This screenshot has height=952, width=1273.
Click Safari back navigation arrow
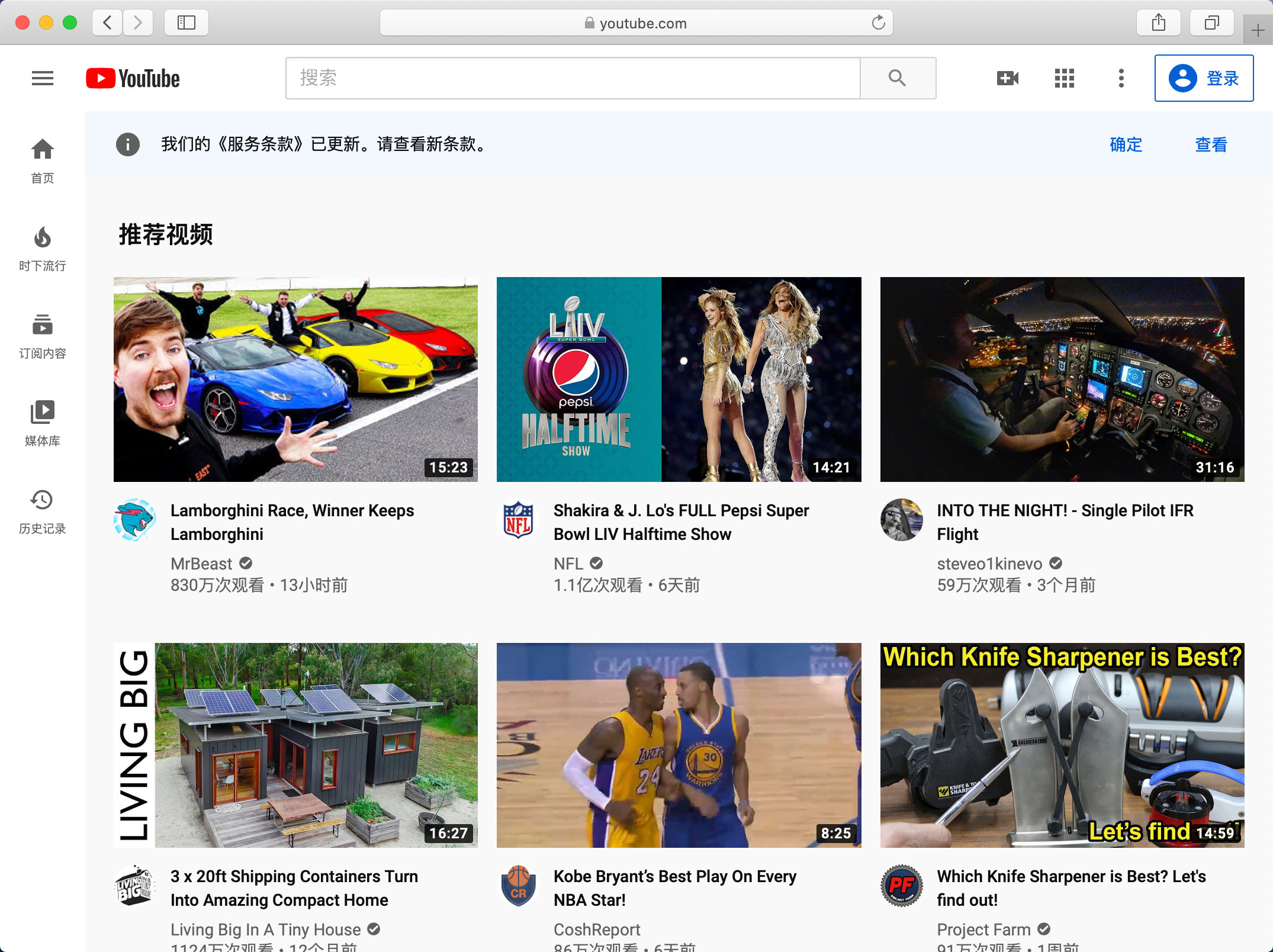(108, 23)
